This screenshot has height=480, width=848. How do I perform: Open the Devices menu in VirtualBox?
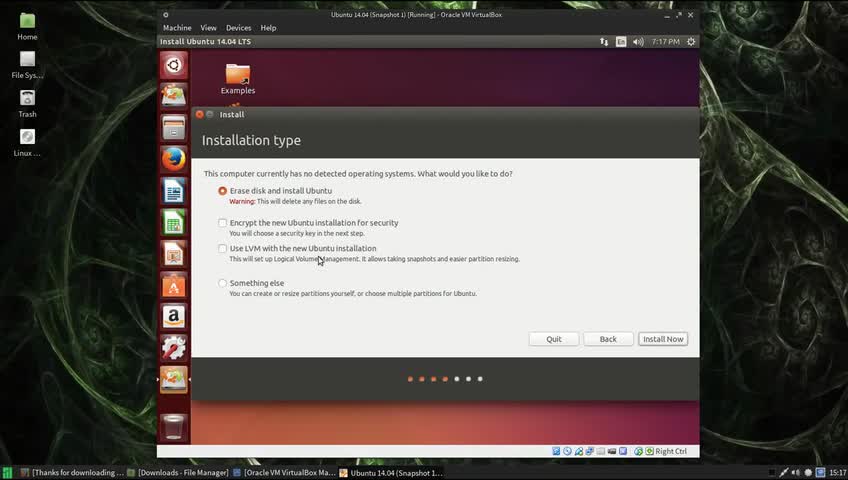tap(238, 28)
